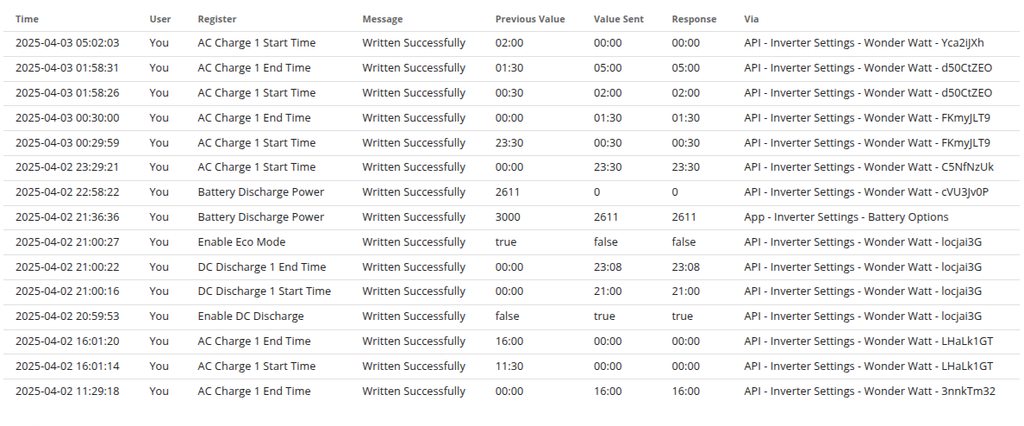This screenshot has height=426, width=1024.
Task: Select the 2025-04-02 11:29:18 timestamp
Action: pos(67,391)
